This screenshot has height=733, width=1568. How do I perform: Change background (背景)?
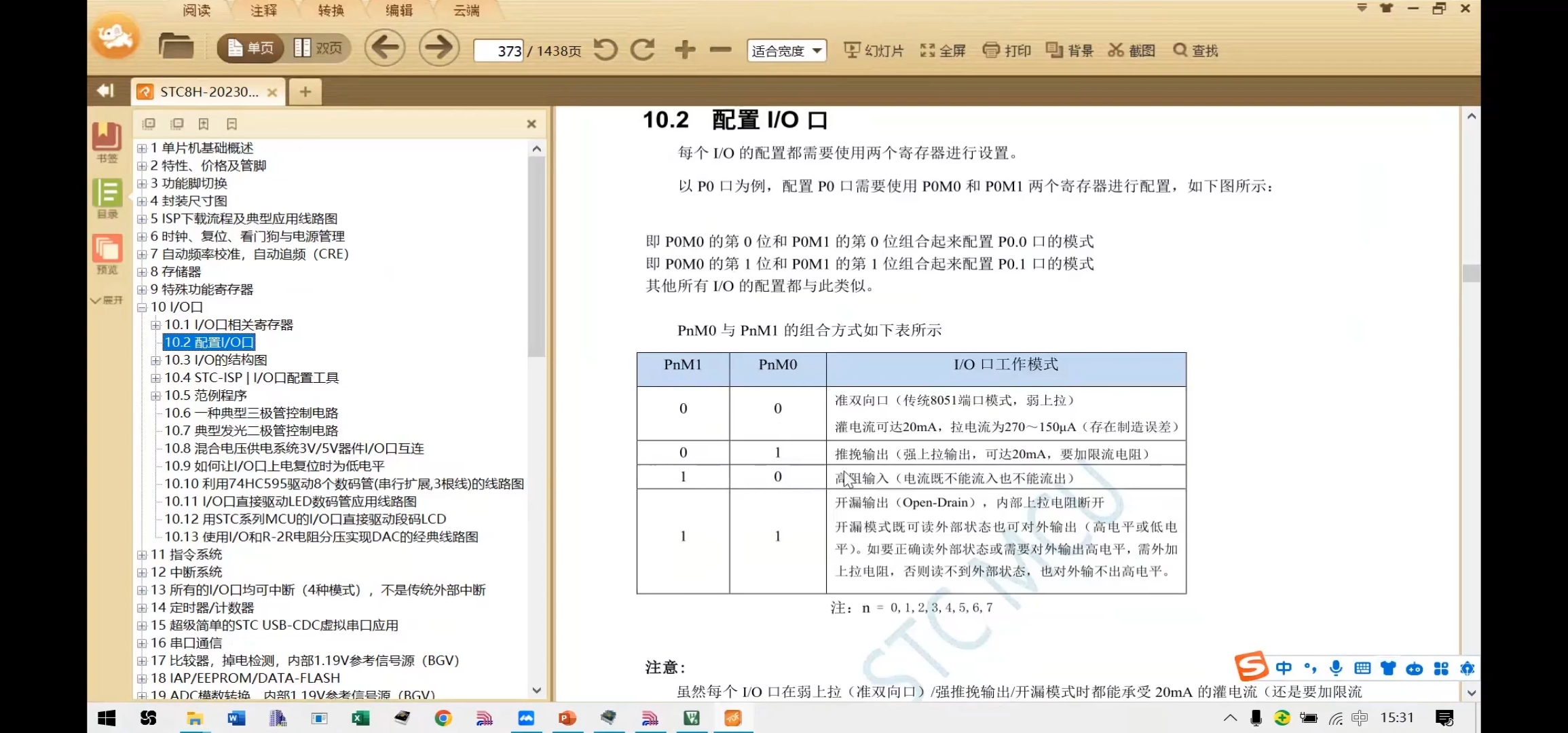pos(1069,50)
